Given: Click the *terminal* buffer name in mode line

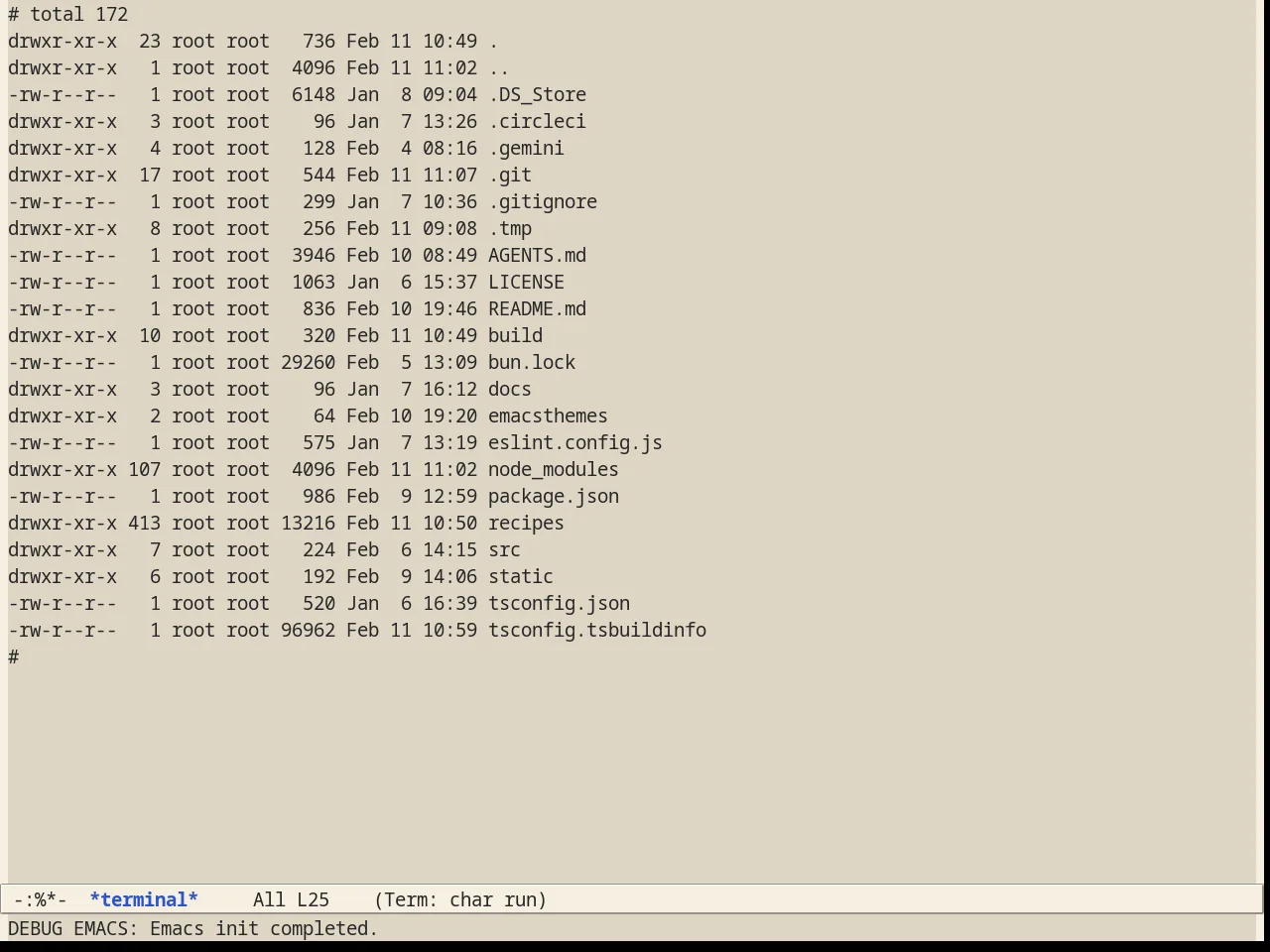Looking at the screenshot, I should coord(144,899).
